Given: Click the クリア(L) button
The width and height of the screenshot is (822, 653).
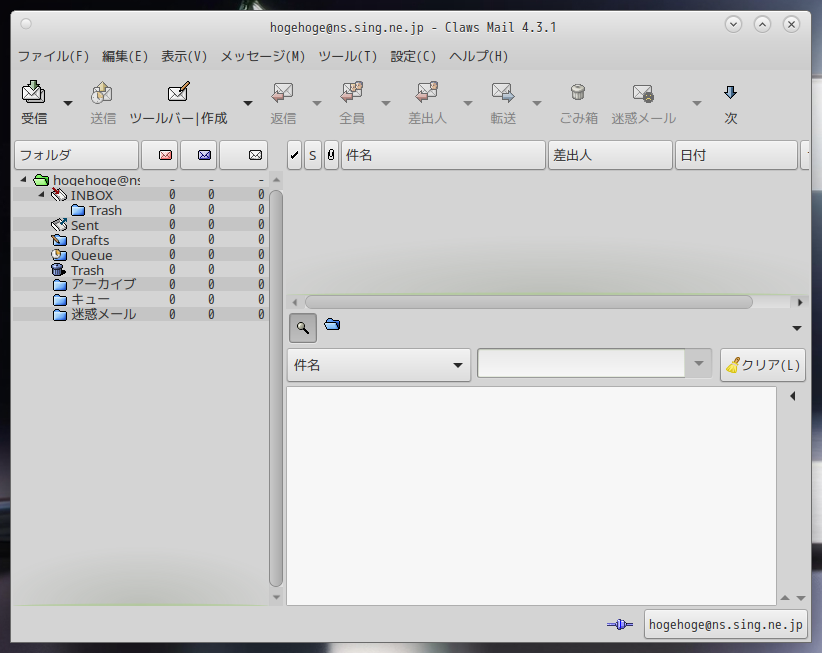Looking at the screenshot, I should tap(763, 365).
